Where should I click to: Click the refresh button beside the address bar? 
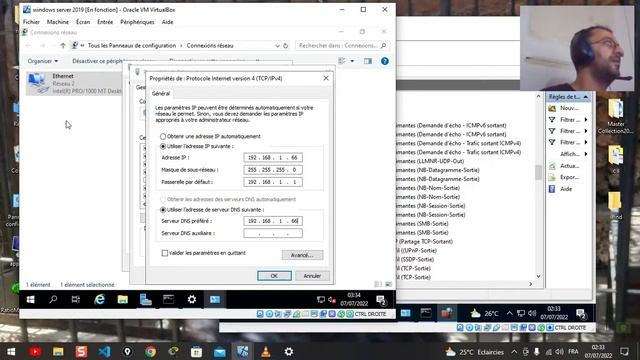pos(286,46)
